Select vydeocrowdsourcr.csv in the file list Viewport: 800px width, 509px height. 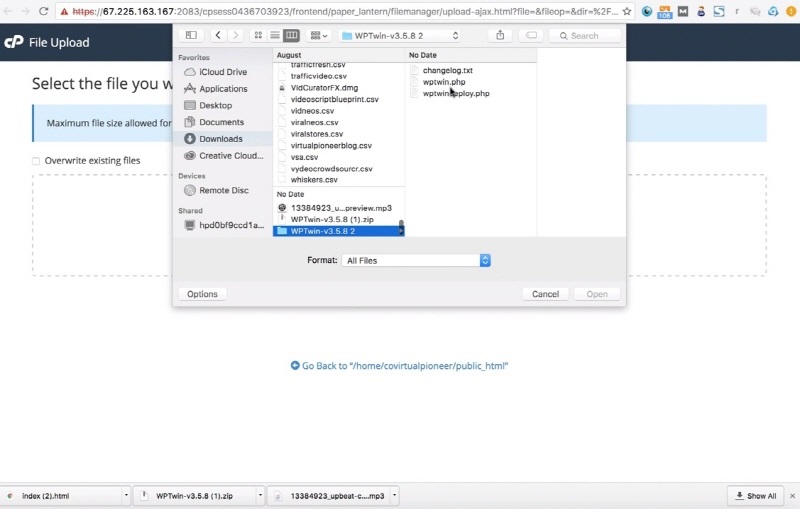point(331,168)
